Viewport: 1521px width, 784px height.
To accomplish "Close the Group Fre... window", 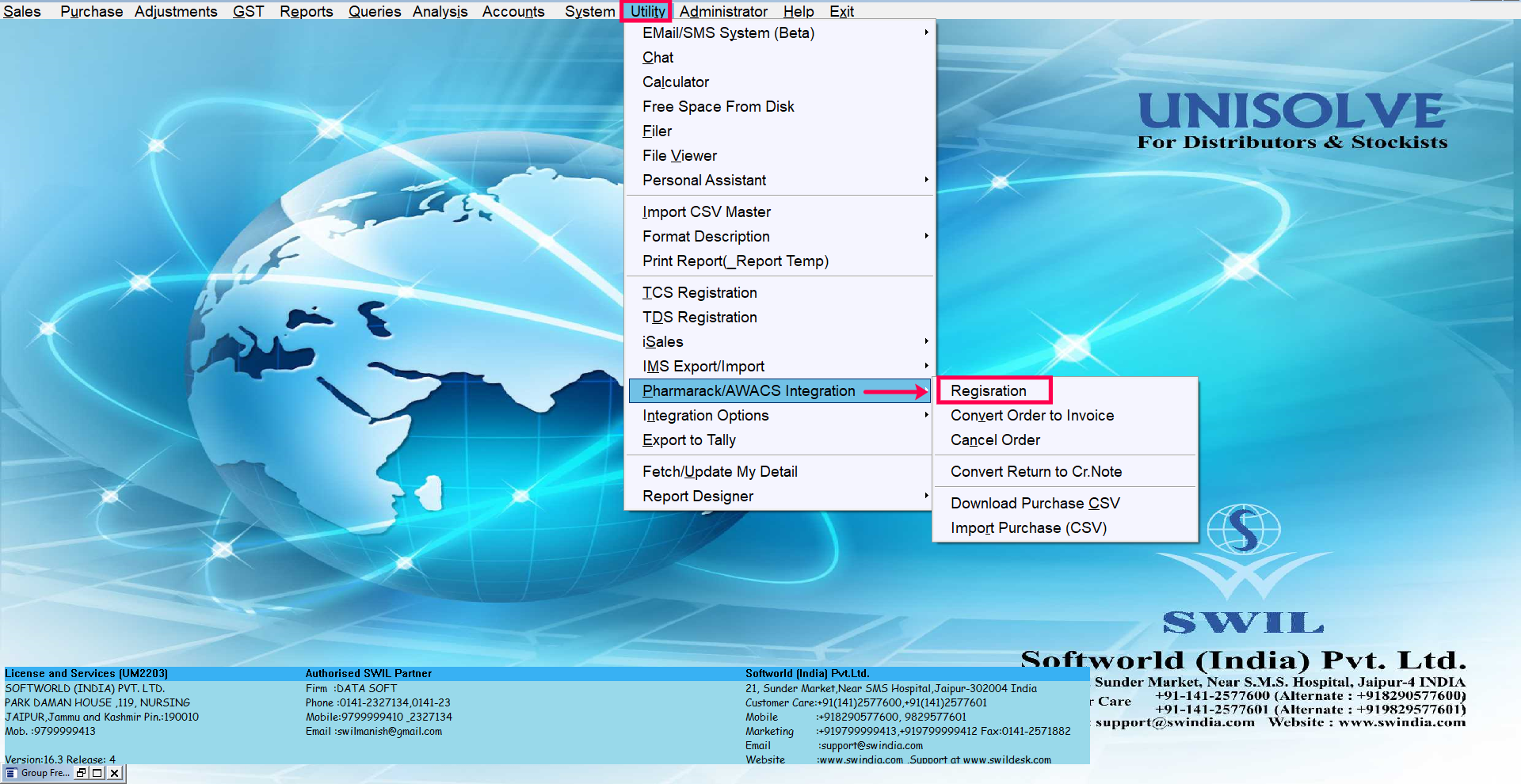I will tap(115, 773).
